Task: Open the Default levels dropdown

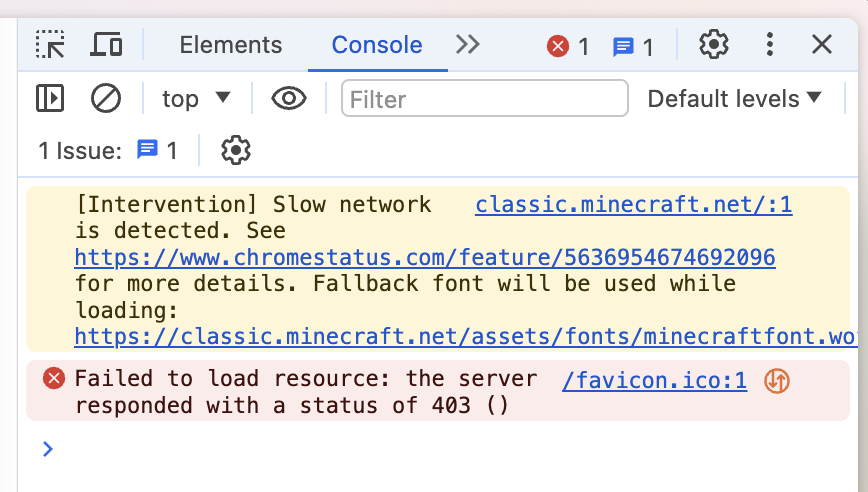Action: click(x=735, y=98)
